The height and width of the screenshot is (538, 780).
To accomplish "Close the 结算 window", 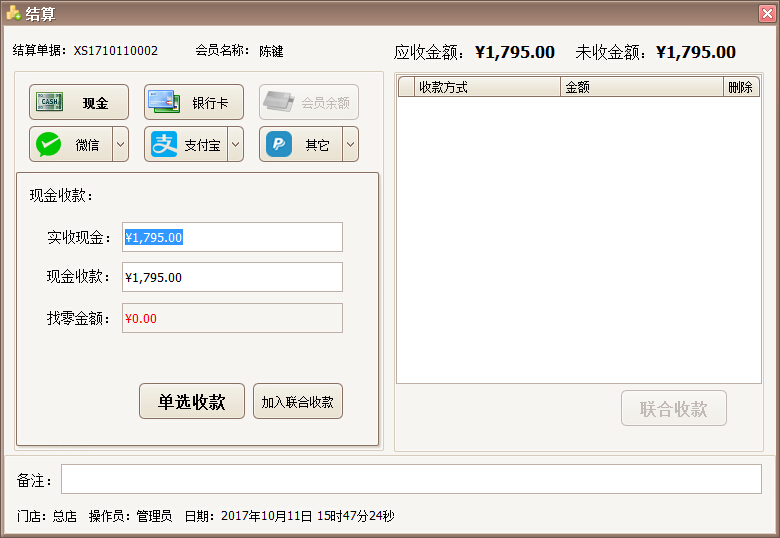I will 767,13.
